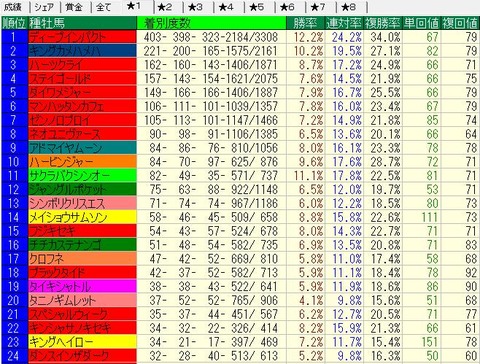Click the 34.0% place rate cell
This screenshot has width=480, height=364.
[x=383, y=37]
